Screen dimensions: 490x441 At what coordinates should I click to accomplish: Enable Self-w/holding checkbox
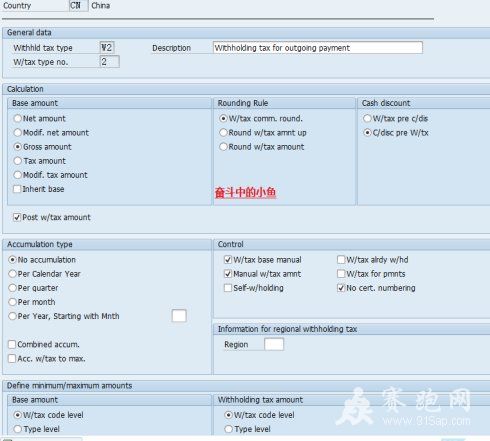tap(228, 288)
